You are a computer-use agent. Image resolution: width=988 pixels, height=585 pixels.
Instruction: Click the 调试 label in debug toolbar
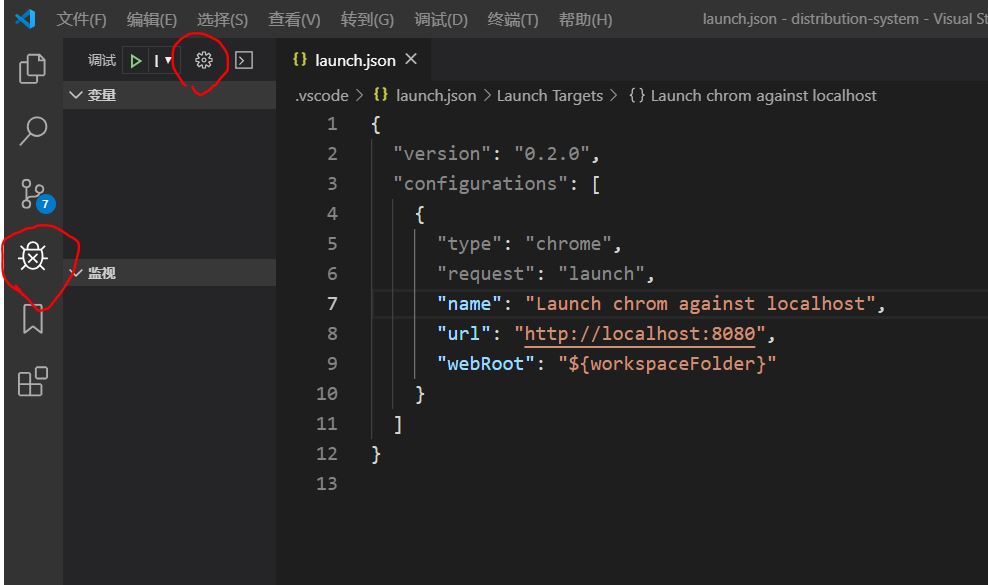(101, 61)
